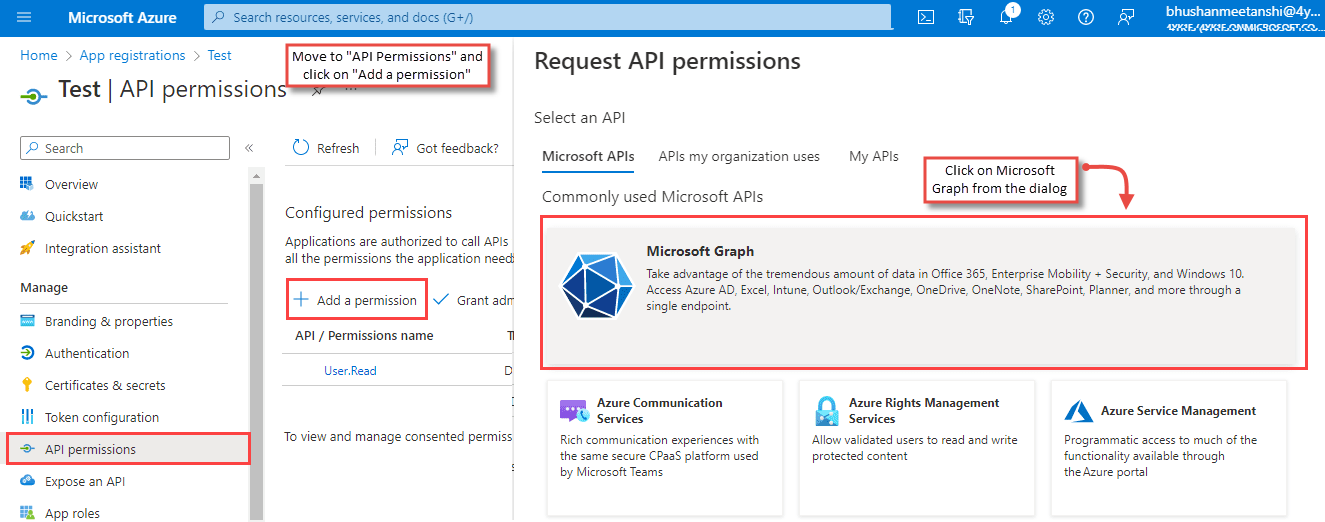This screenshot has height=522, width=1325.
Task: Click the Configured permissions heading
Action: (368, 212)
